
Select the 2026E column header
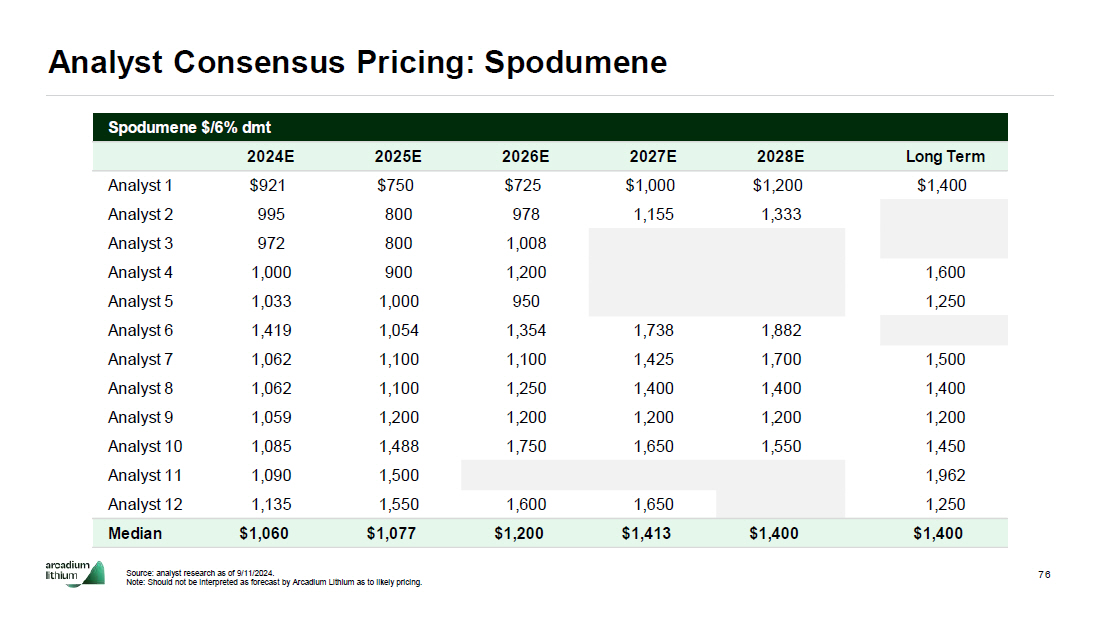pyautogui.click(x=525, y=156)
